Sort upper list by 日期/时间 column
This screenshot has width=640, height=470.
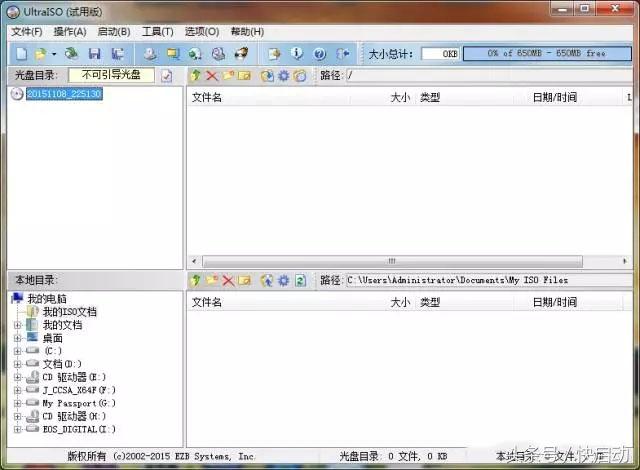(568, 98)
